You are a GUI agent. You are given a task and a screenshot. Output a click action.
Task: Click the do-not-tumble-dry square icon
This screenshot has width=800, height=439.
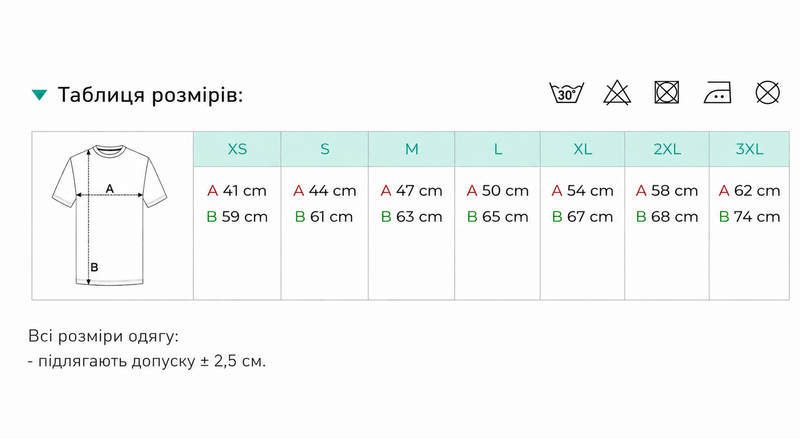point(667,92)
